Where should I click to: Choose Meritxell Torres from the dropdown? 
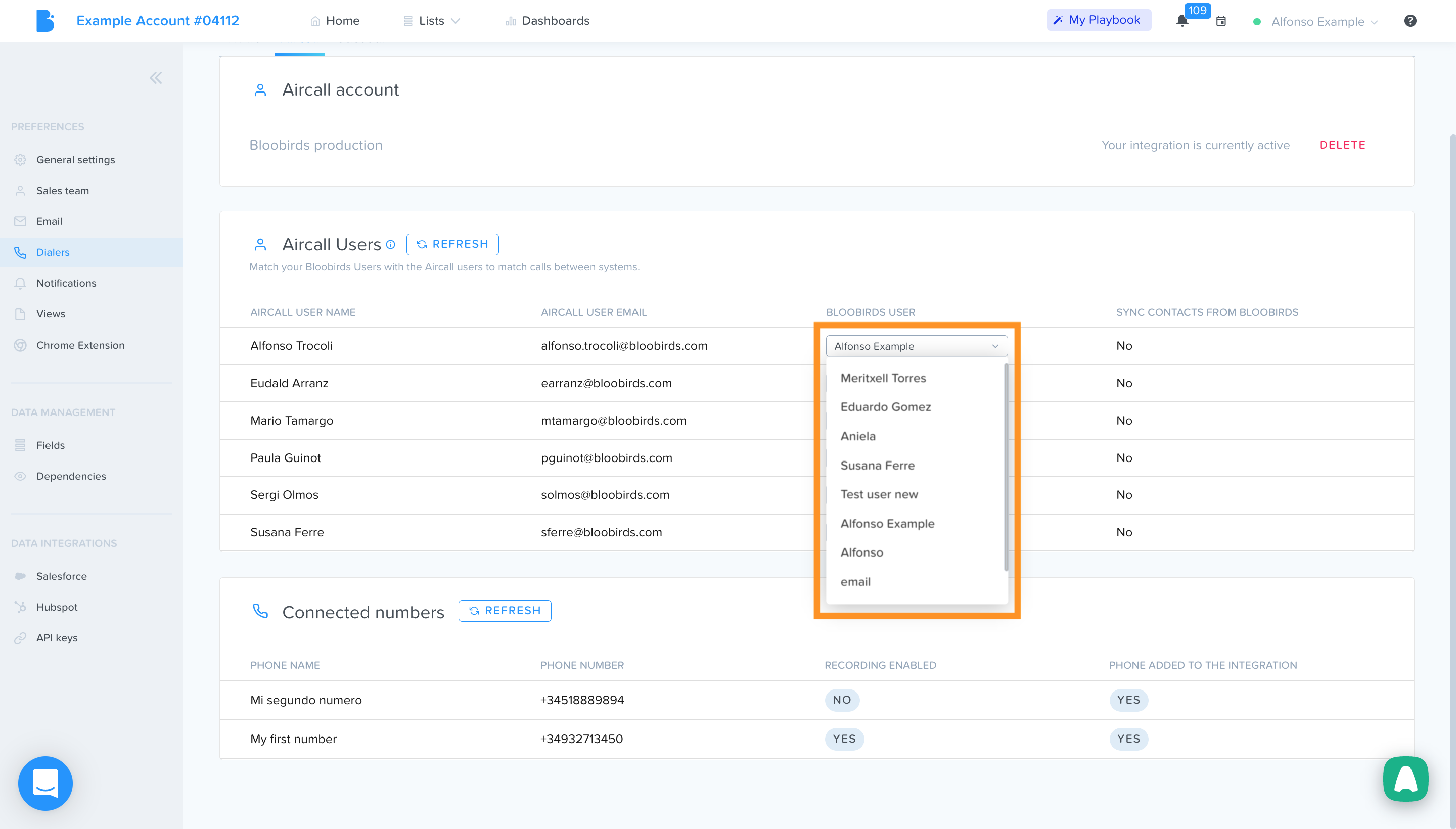click(x=883, y=378)
